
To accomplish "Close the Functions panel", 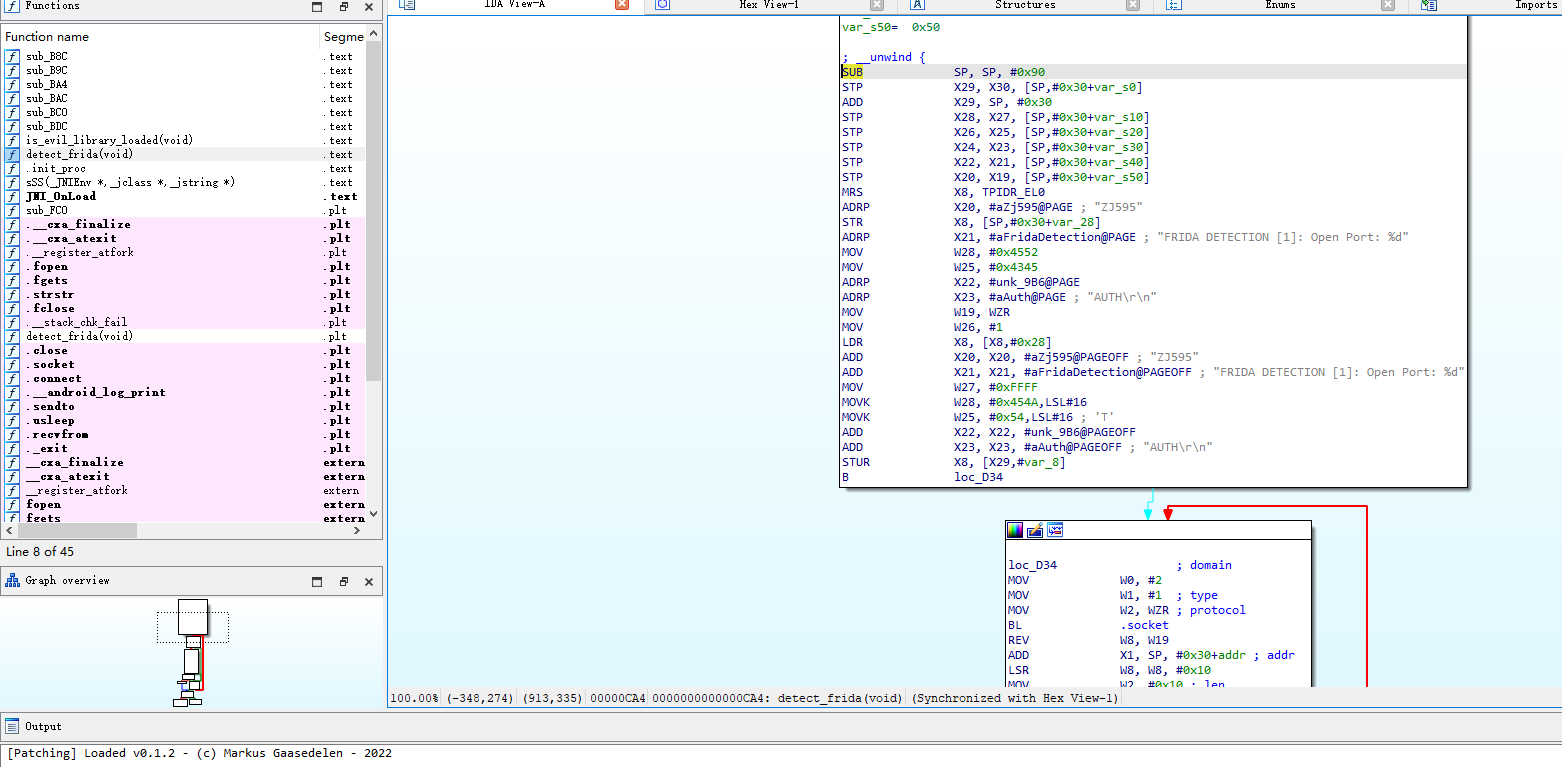I will (x=369, y=7).
